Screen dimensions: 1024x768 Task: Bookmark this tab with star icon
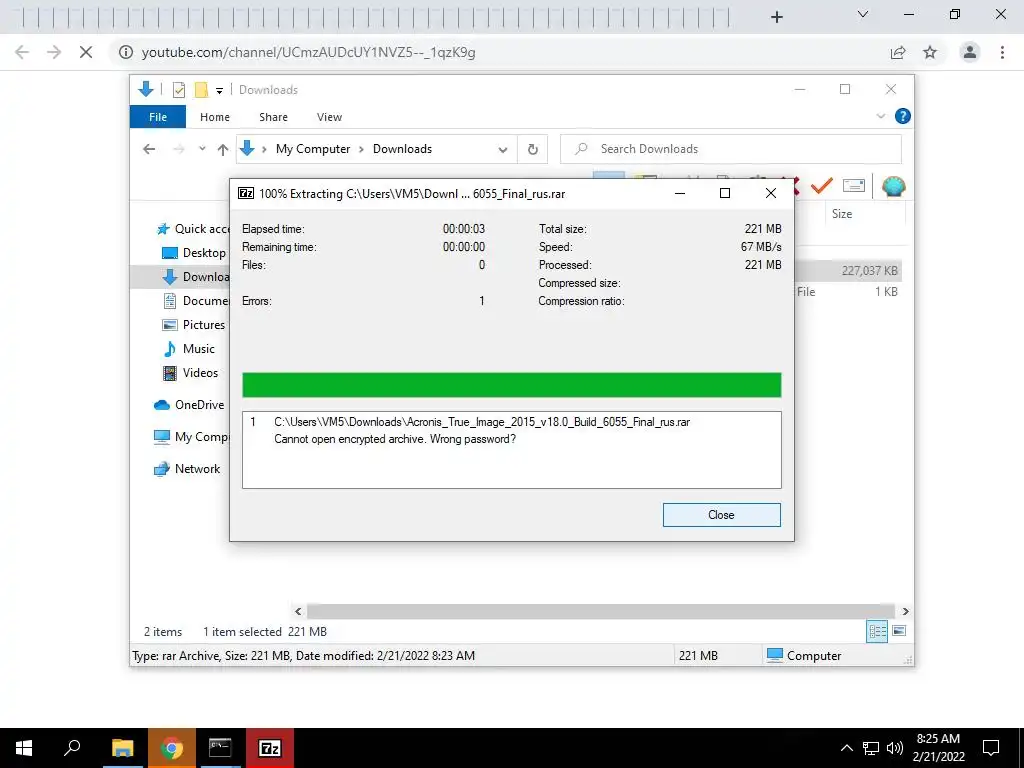click(x=930, y=52)
